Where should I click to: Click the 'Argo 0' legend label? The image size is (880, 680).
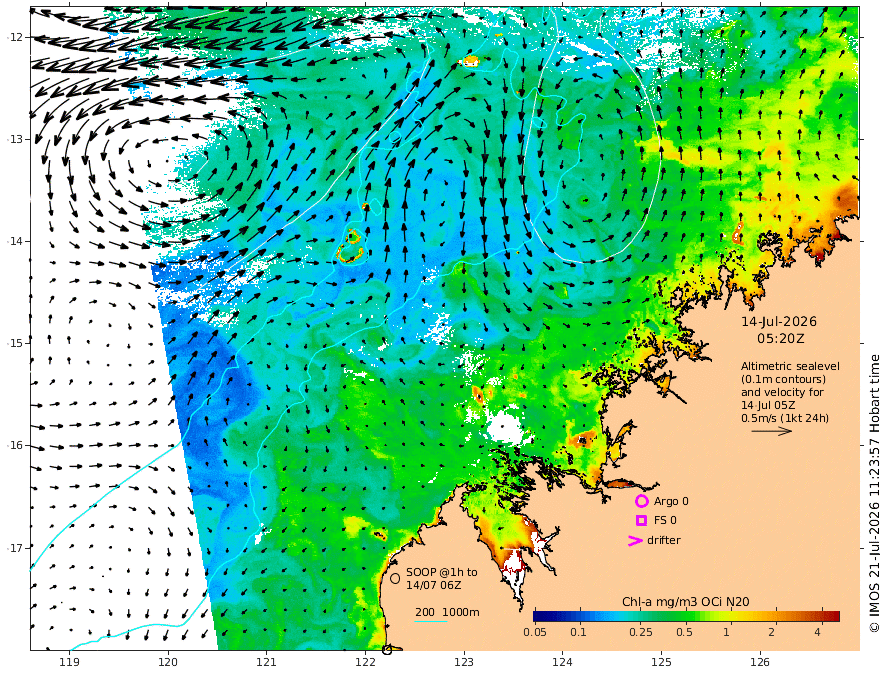point(671,501)
